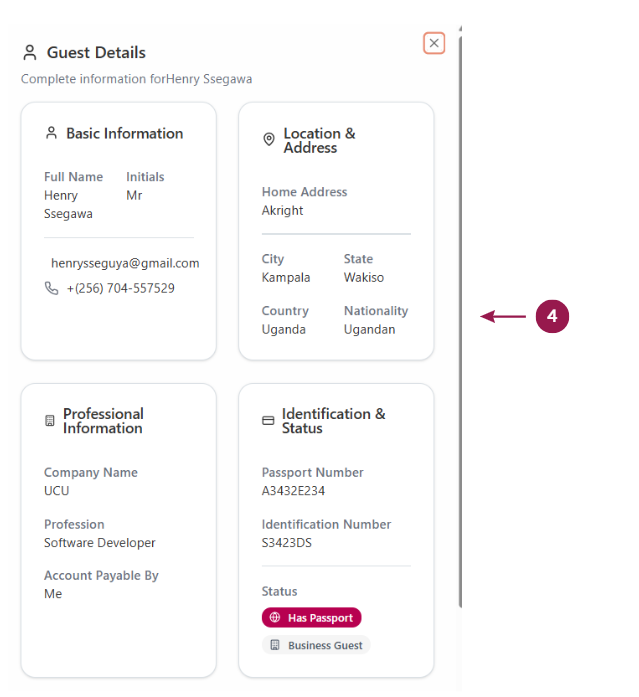
Task: Click the building icon in Business Guest badge
Action: point(275,646)
